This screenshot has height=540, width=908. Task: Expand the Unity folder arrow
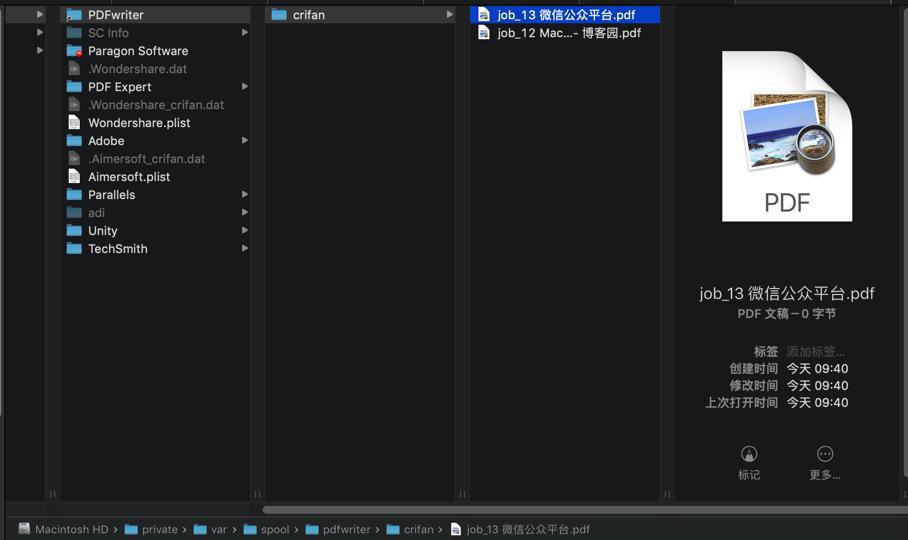click(x=245, y=230)
